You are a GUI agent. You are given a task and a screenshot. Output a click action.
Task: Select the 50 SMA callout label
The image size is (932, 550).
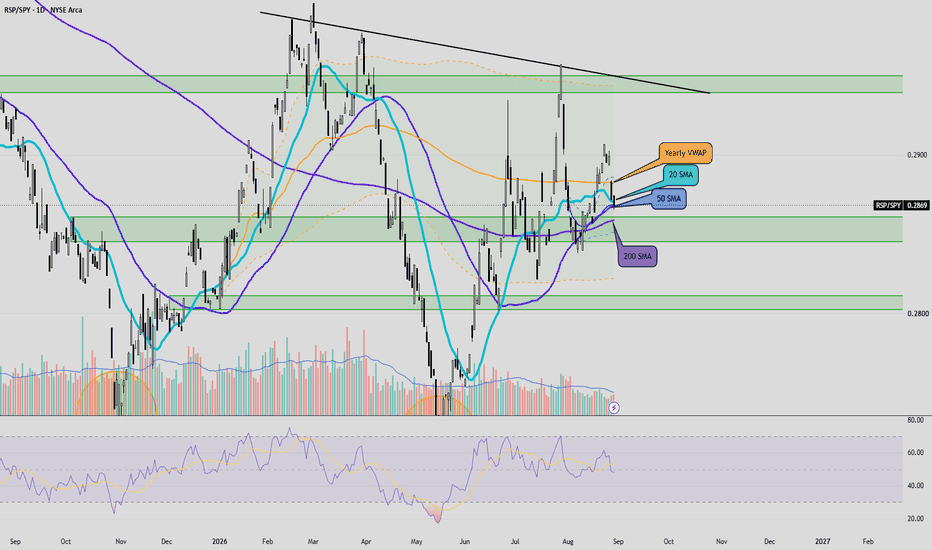(x=669, y=199)
